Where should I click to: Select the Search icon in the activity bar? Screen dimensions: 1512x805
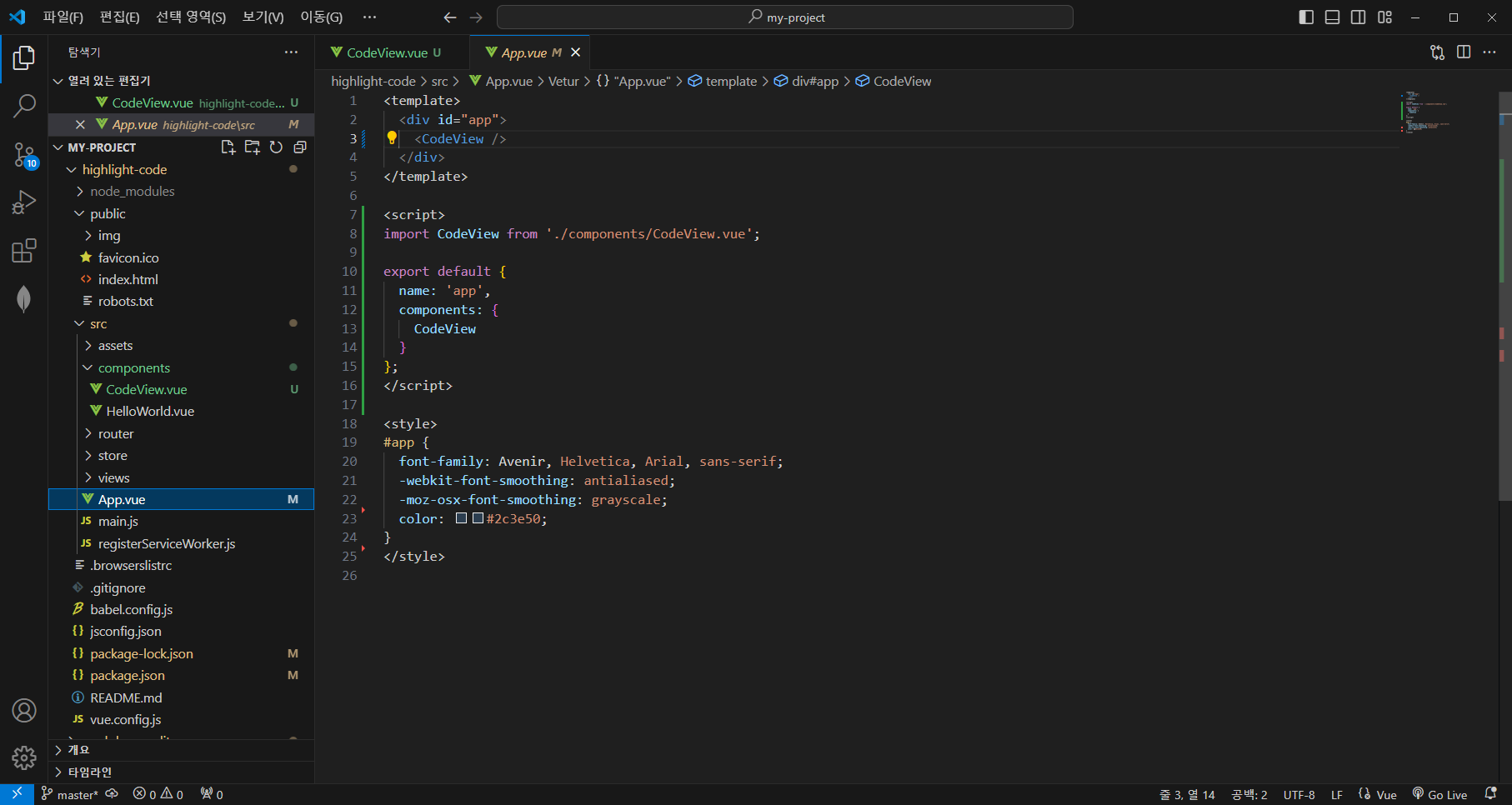[23, 106]
